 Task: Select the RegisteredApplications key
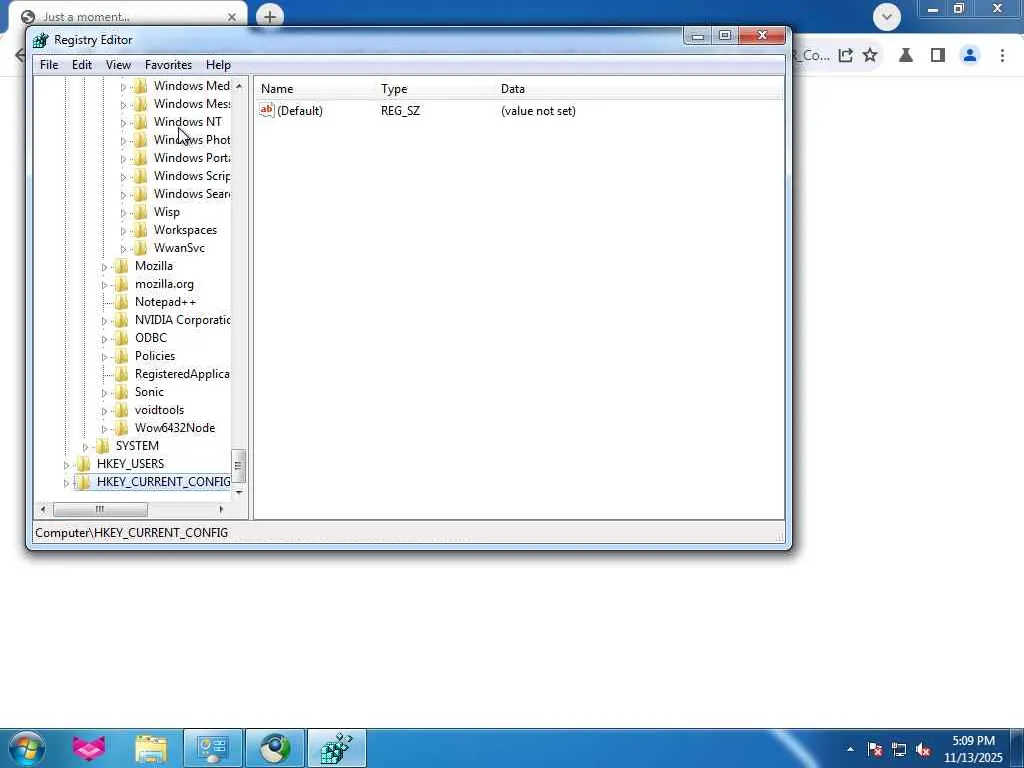tap(182, 374)
